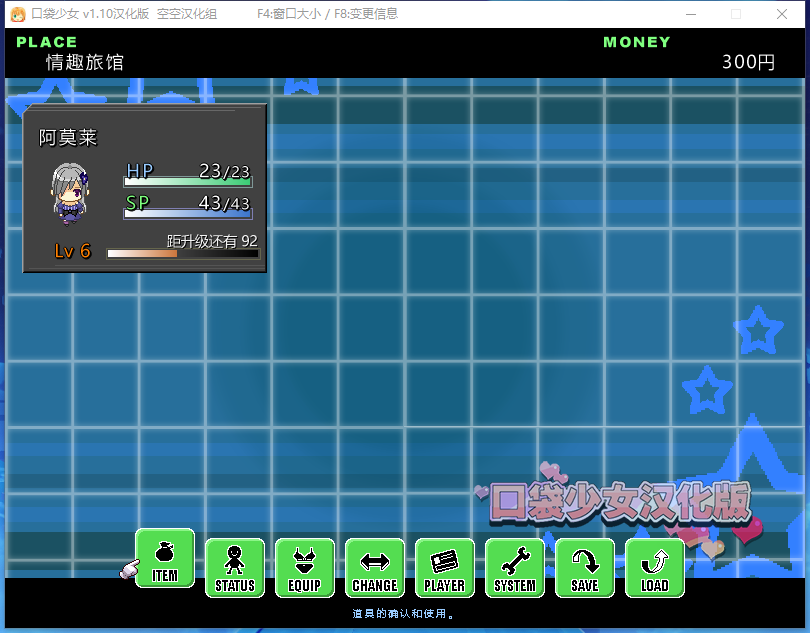Click the pointing hand cursor icon

pyautogui.click(x=128, y=569)
